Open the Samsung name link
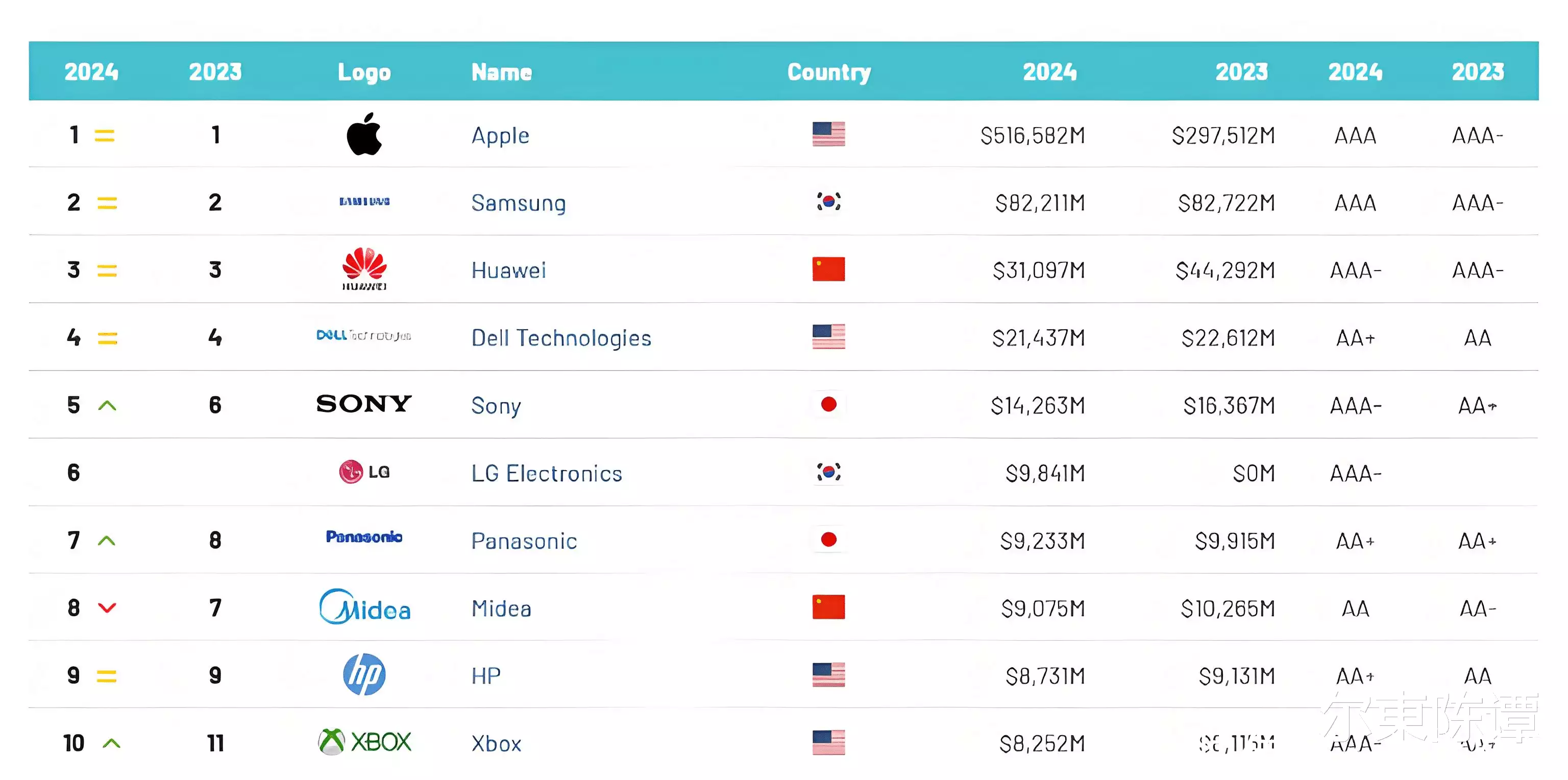 pos(519,203)
